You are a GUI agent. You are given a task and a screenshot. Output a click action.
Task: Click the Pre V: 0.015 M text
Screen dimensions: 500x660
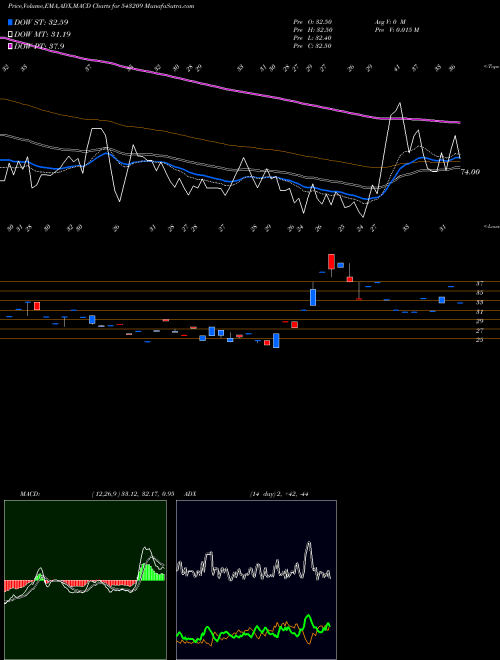(397, 30)
